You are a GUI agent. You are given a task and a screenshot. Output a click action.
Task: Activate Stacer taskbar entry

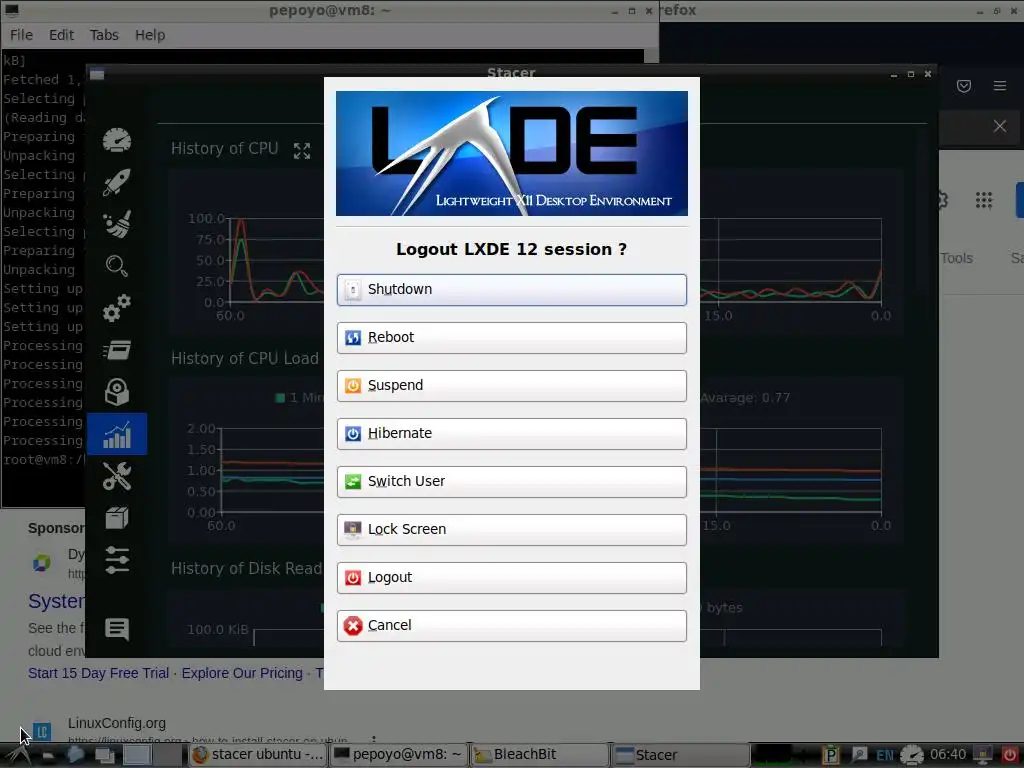680,754
